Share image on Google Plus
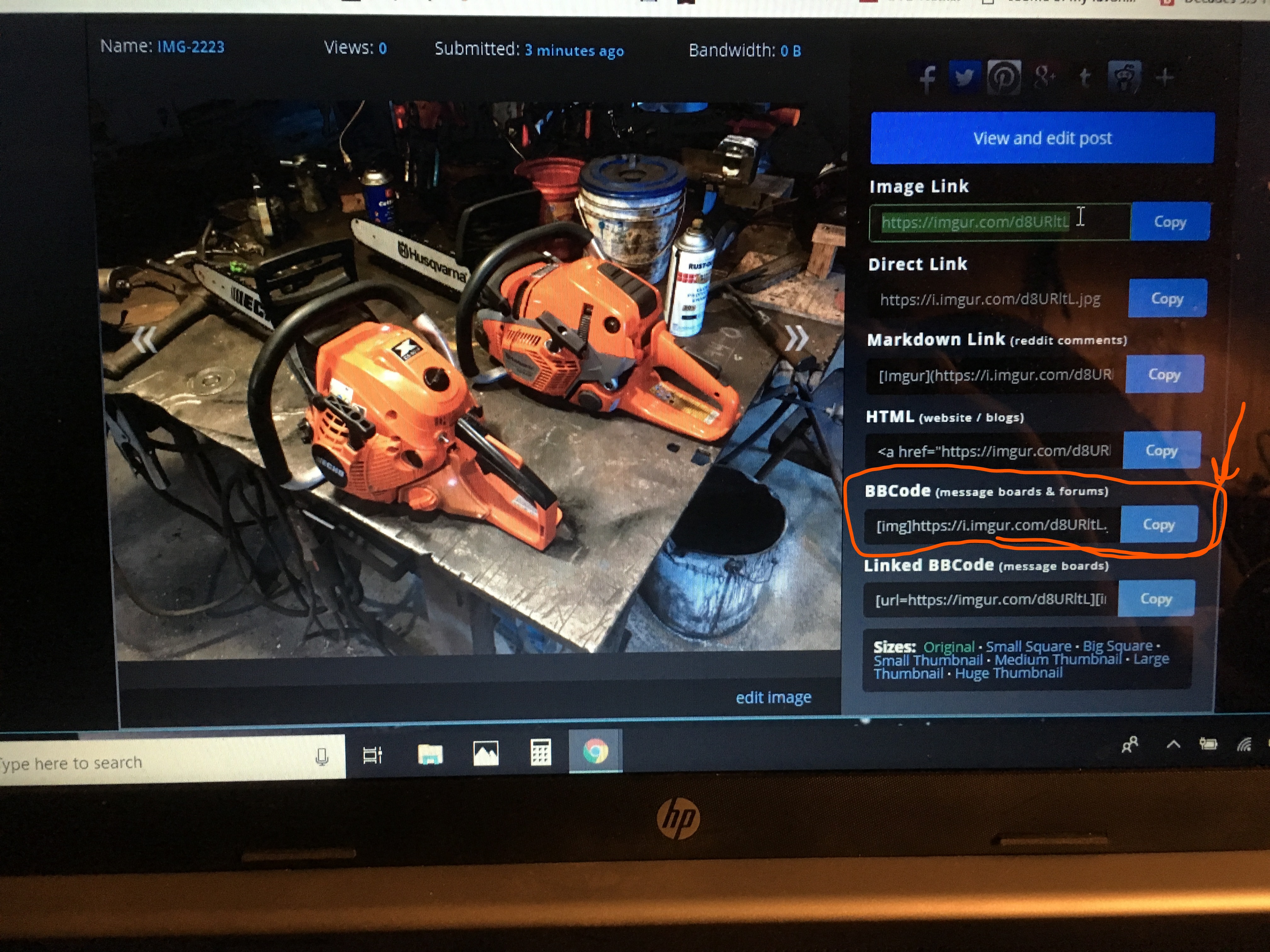This screenshot has height=952, width=1270. (x=1044, y=77)
